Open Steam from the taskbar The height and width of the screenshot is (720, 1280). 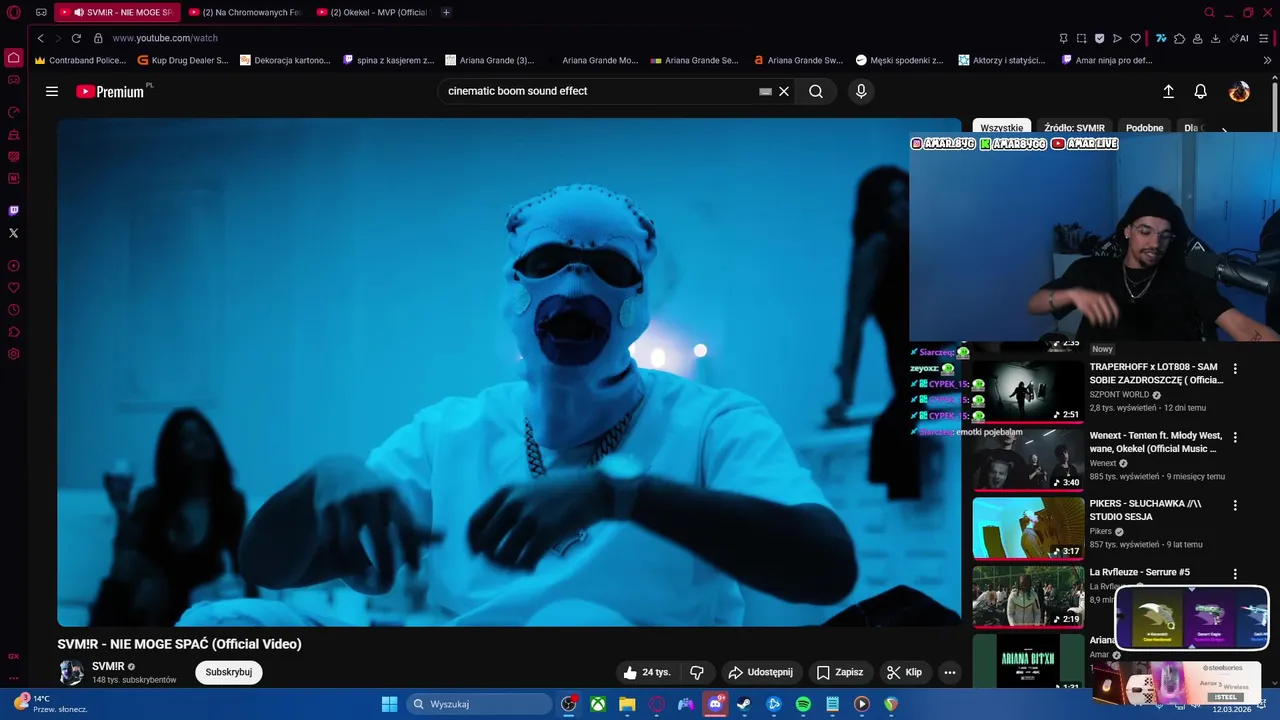pyautogui.click(x=744, y=704)
